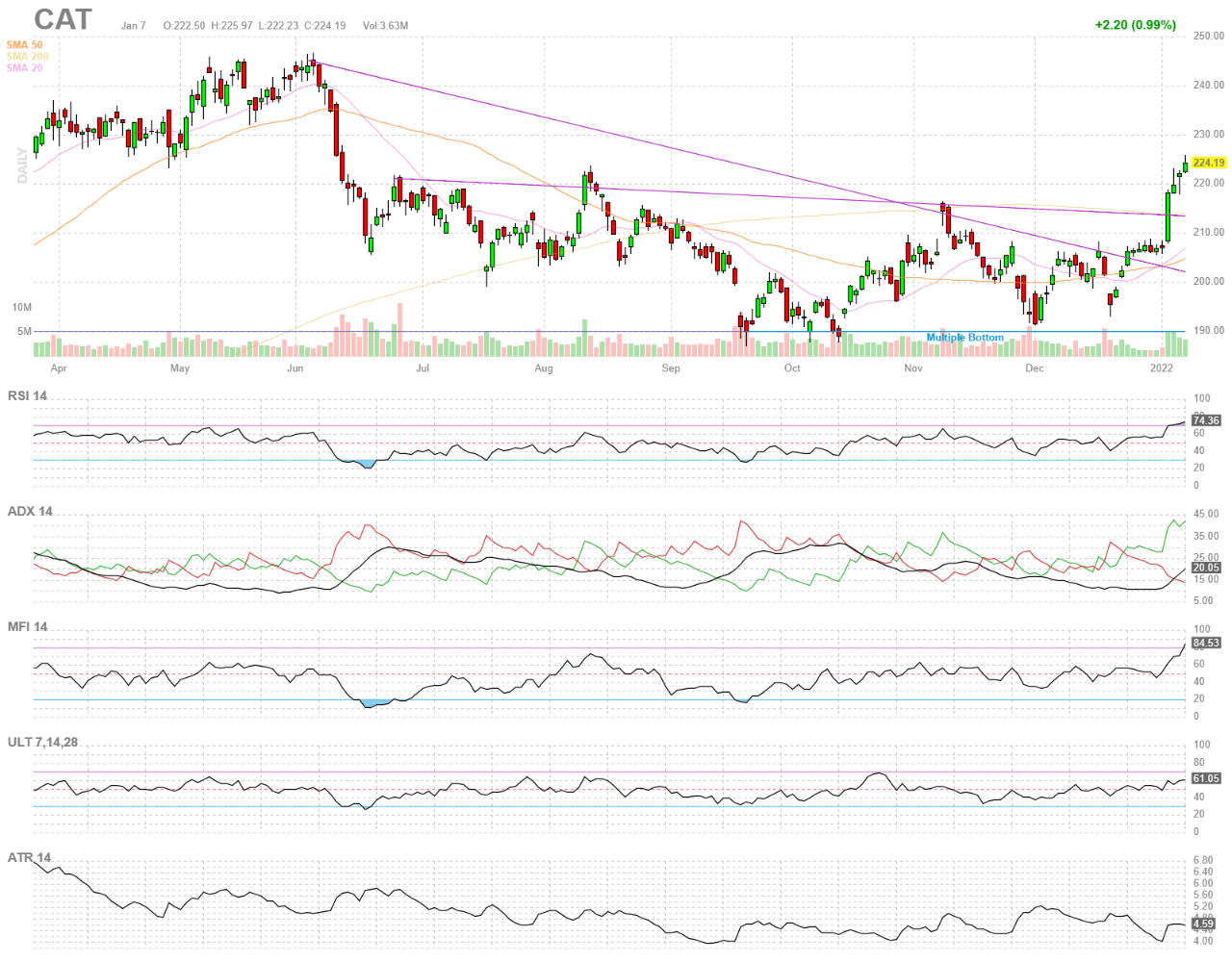Viewport: 1232px width, 962px height.
Task: Click the 5M volume axis label
Action: [25, 332]
